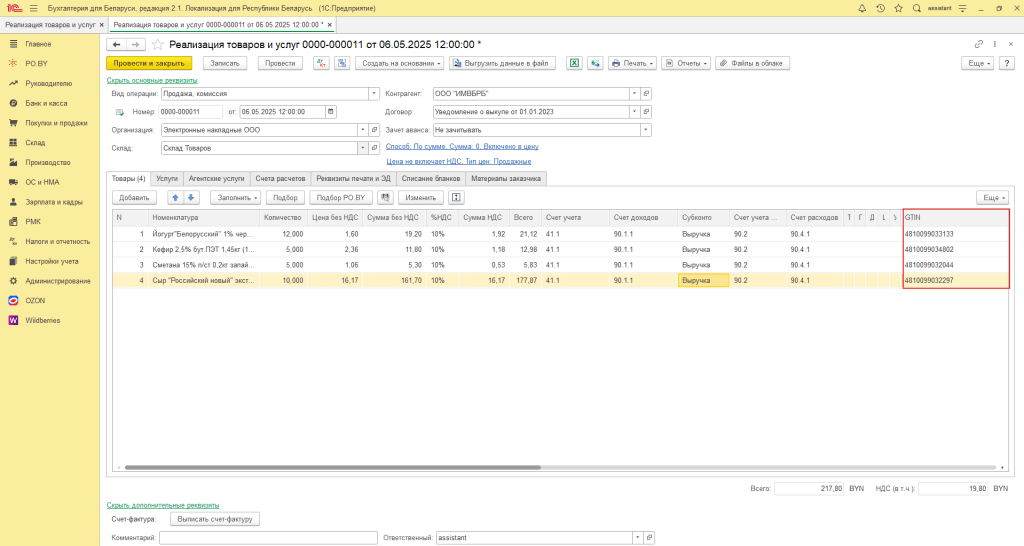
Task: Click Провести и закрыть button
Action: tap(149, 63)
